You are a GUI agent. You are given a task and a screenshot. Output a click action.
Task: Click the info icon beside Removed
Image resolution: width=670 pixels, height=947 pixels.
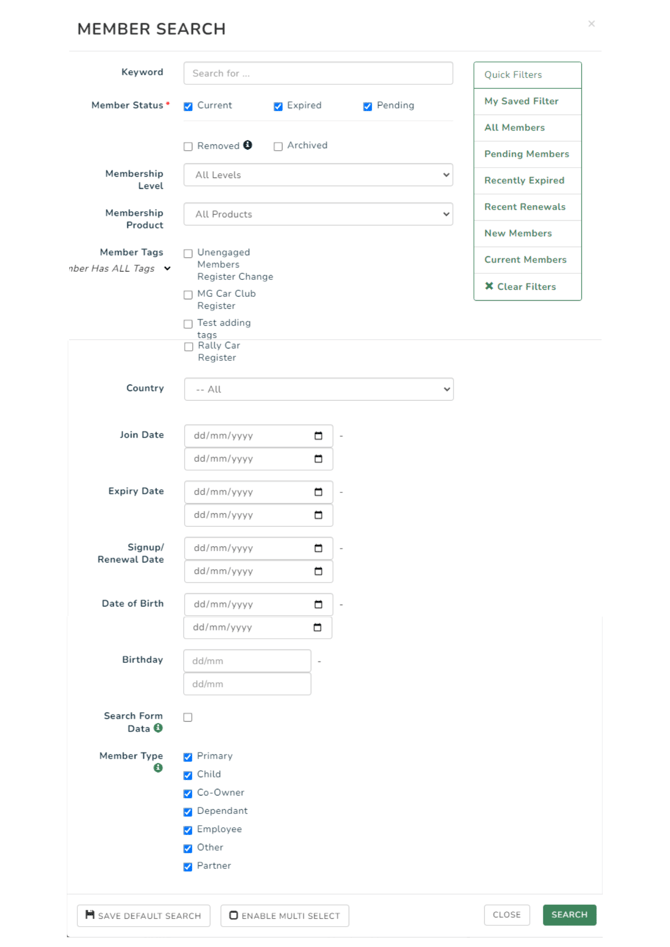[248, 145]
